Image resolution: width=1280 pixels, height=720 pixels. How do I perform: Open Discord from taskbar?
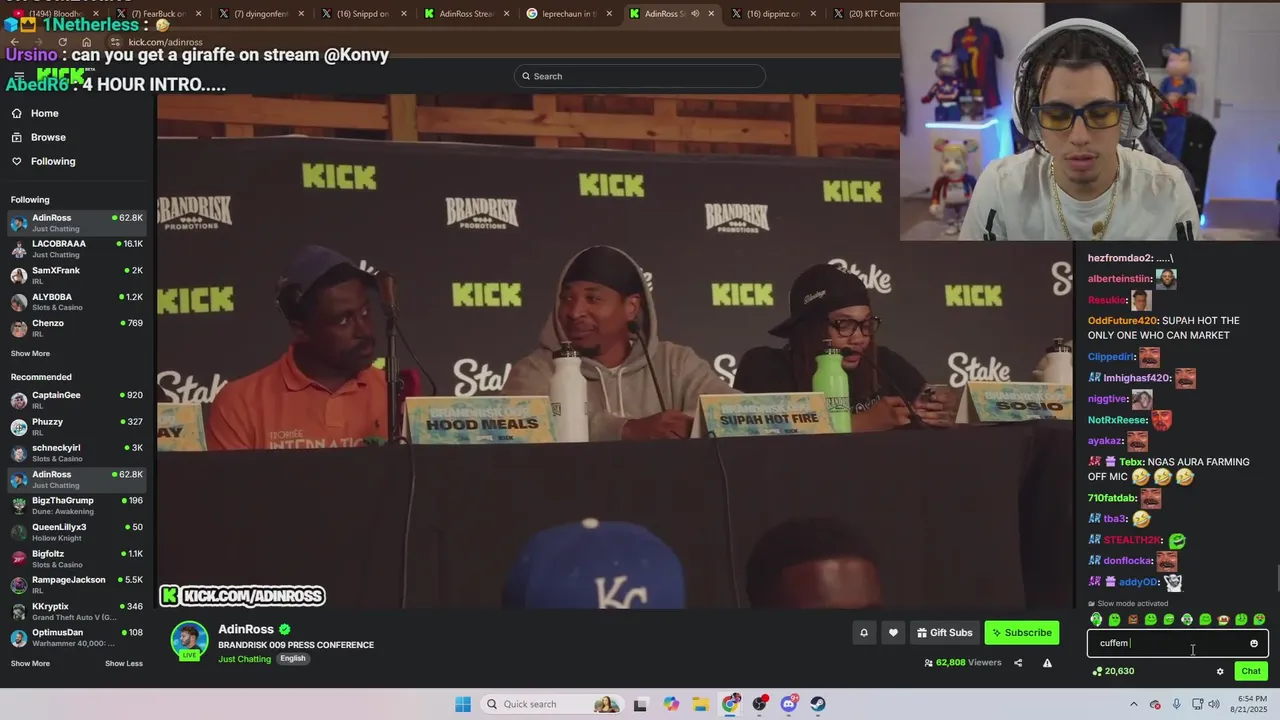click(x=789, y=704)
